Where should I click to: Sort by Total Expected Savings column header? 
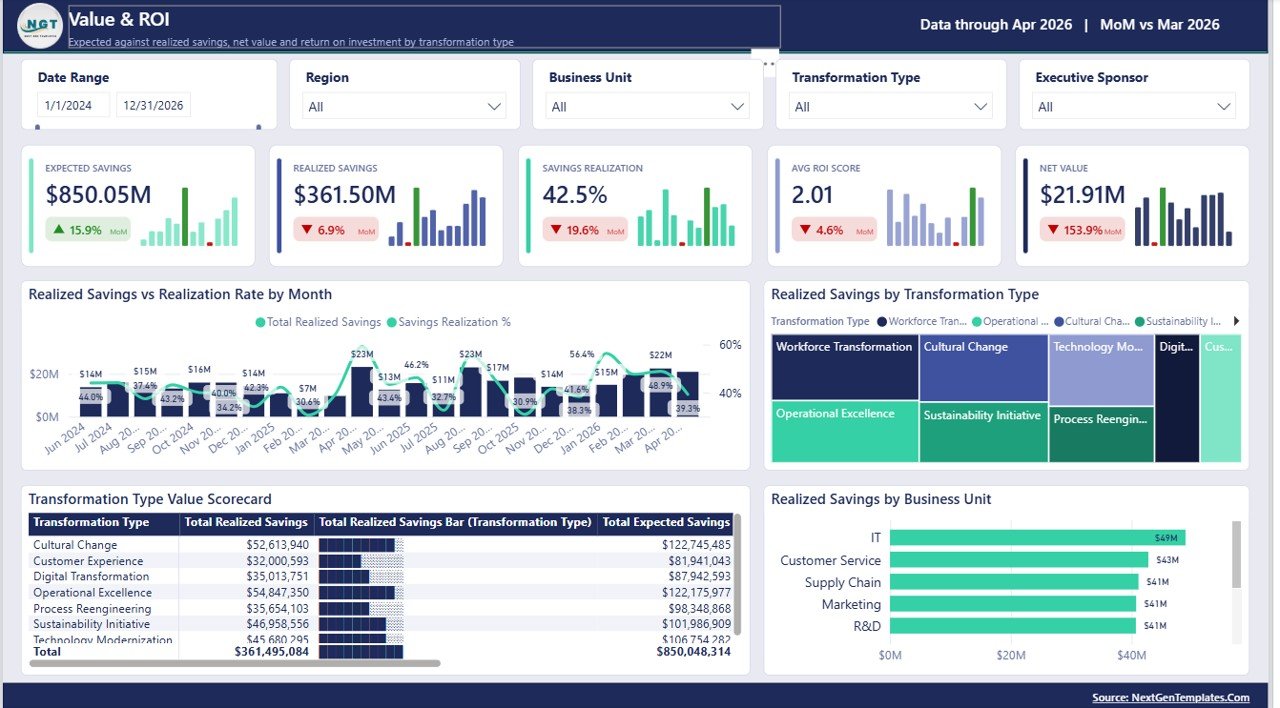point(665,522)
